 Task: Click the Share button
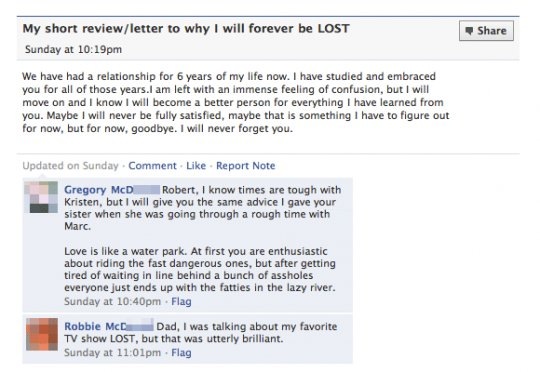tap(486, 31)
